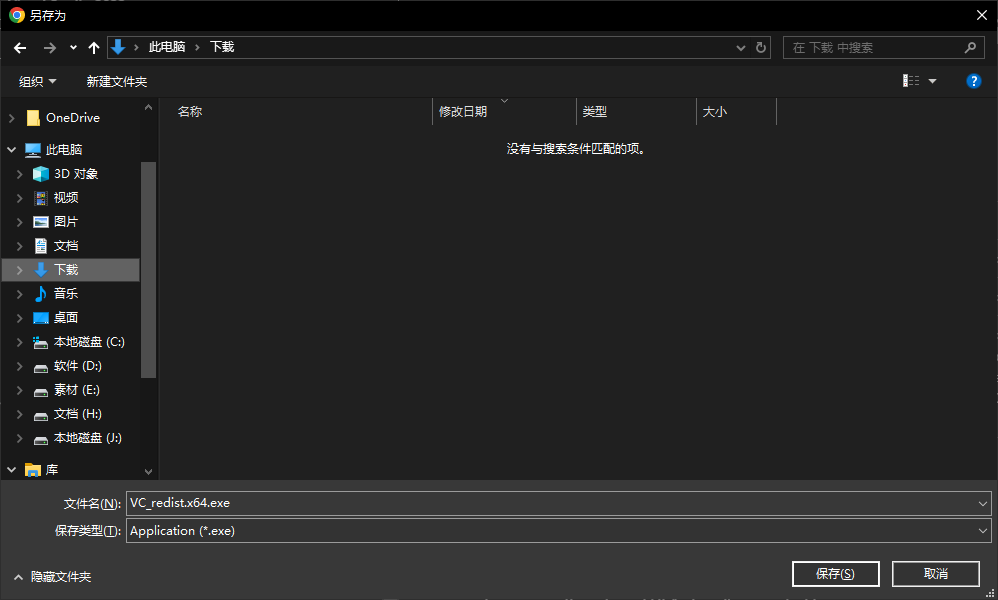This screenshot has height=600, width=998.
Task: Open the 组织 menu
Action: click(38, 81)
